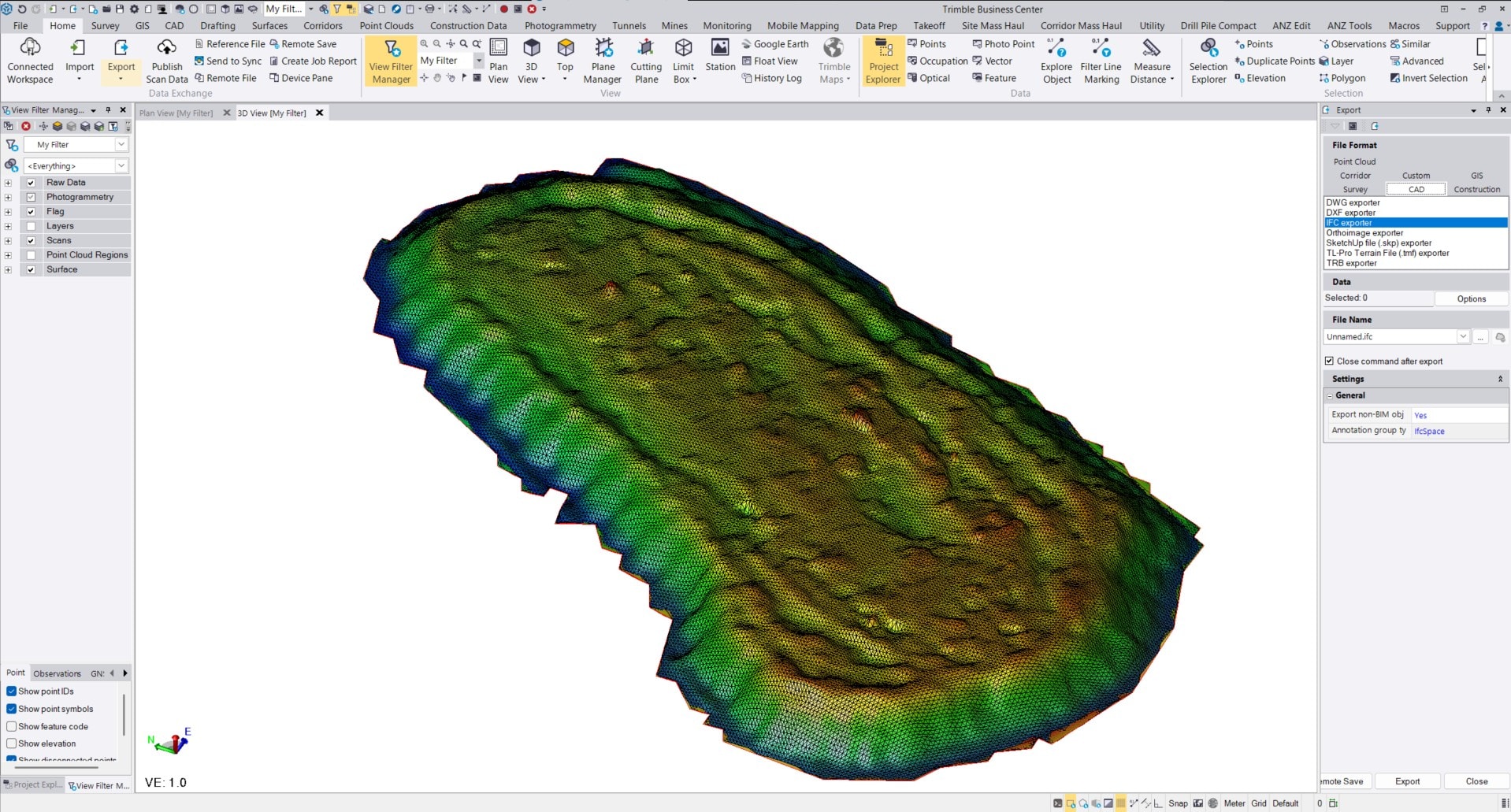Click Invert Selection
This screenshot has height=812, width=1511.
click(1428, 78)
